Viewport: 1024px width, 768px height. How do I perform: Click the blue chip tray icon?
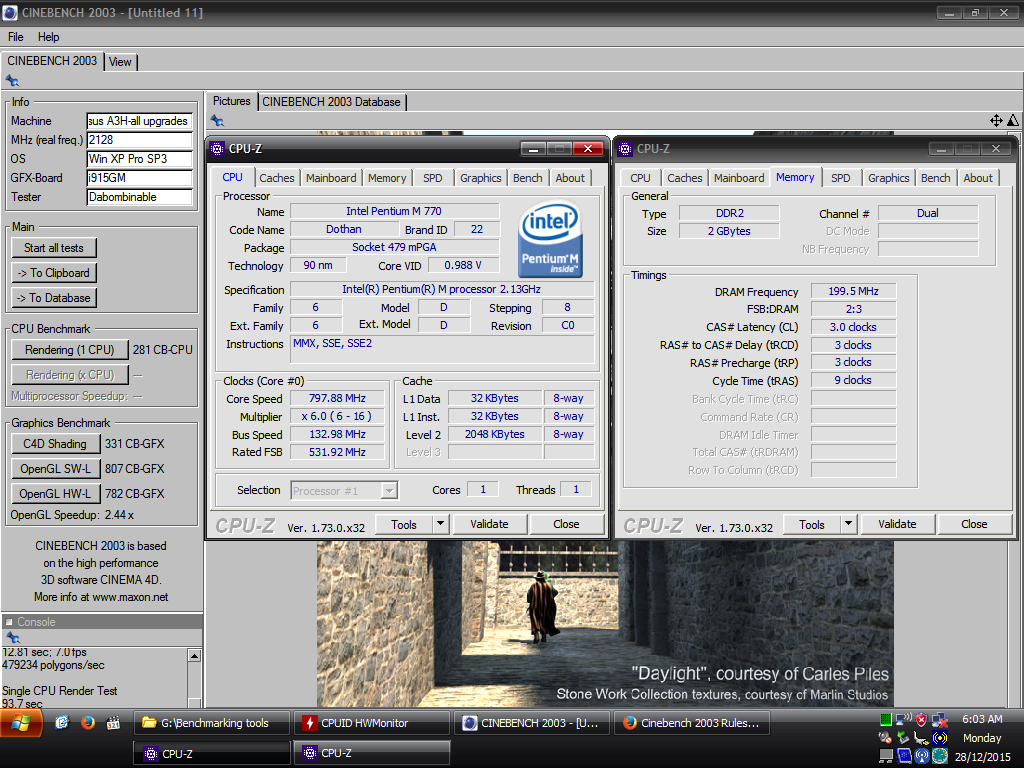point(904,756)
